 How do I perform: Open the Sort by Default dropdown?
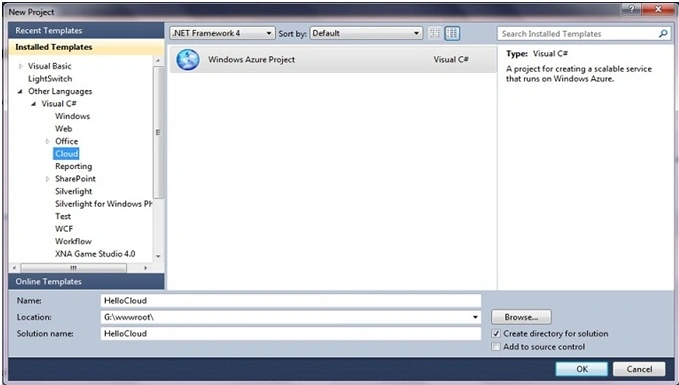(366, 33)
